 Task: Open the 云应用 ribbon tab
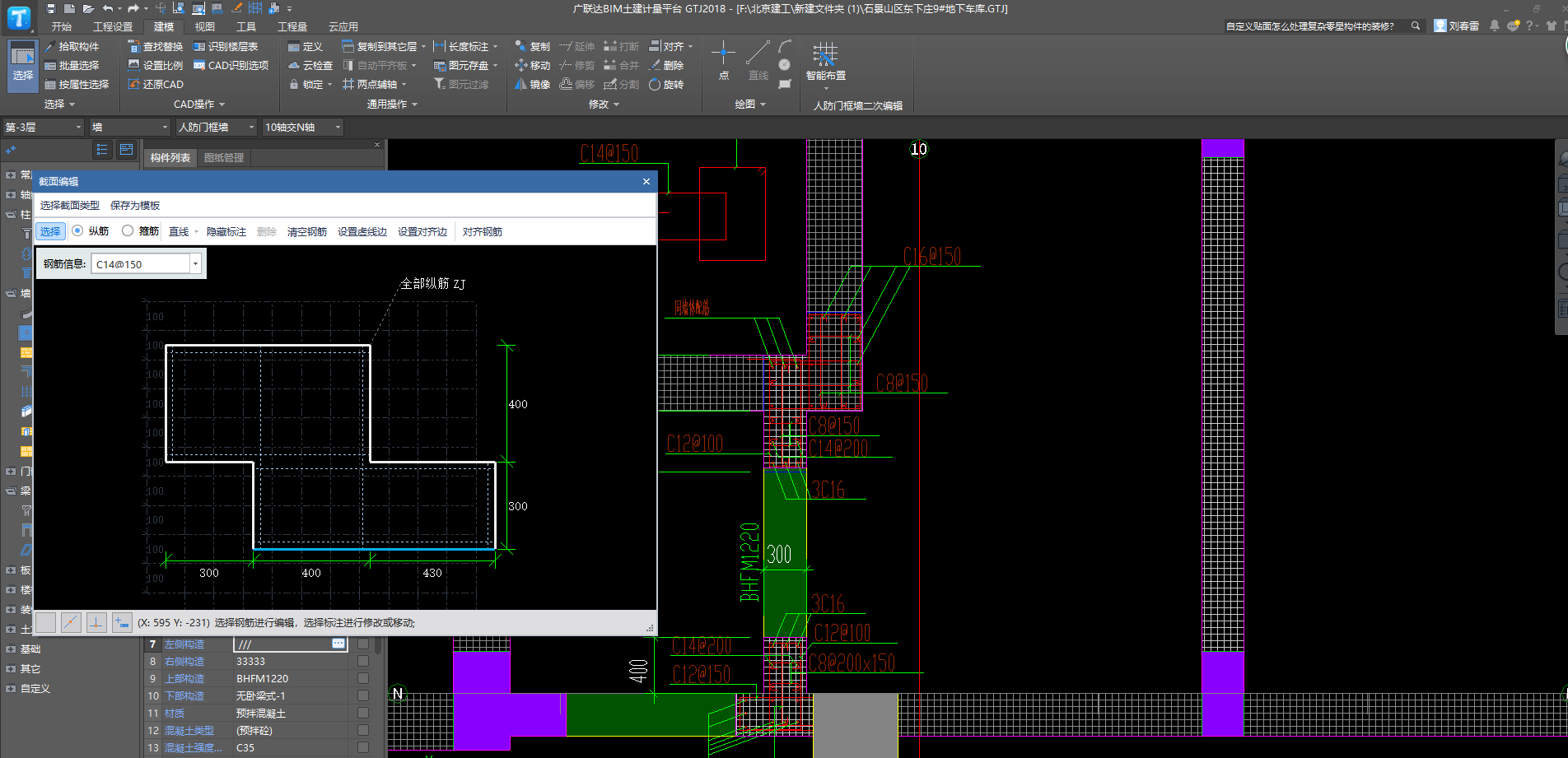click(343, 27)
